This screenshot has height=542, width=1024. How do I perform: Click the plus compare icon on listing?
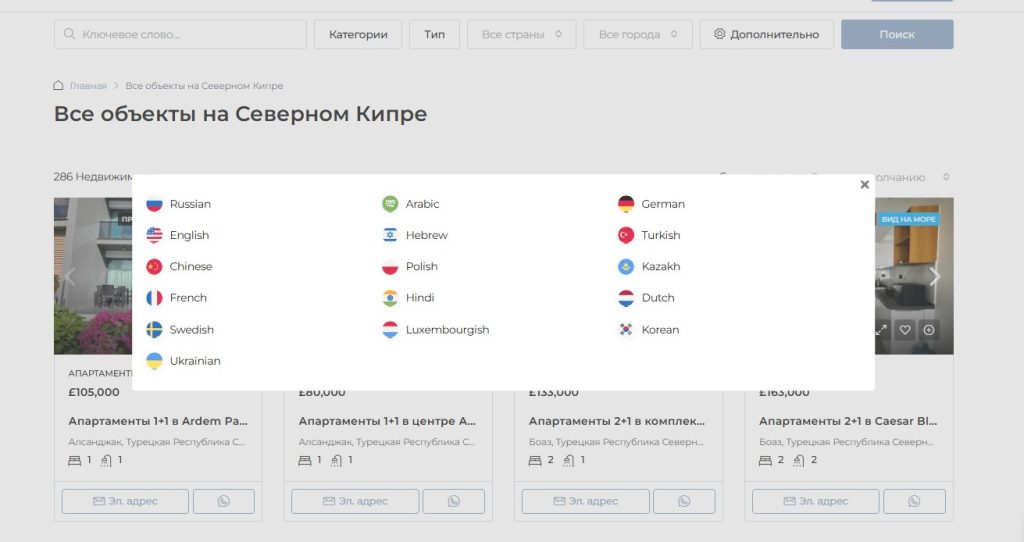(929, 330)
